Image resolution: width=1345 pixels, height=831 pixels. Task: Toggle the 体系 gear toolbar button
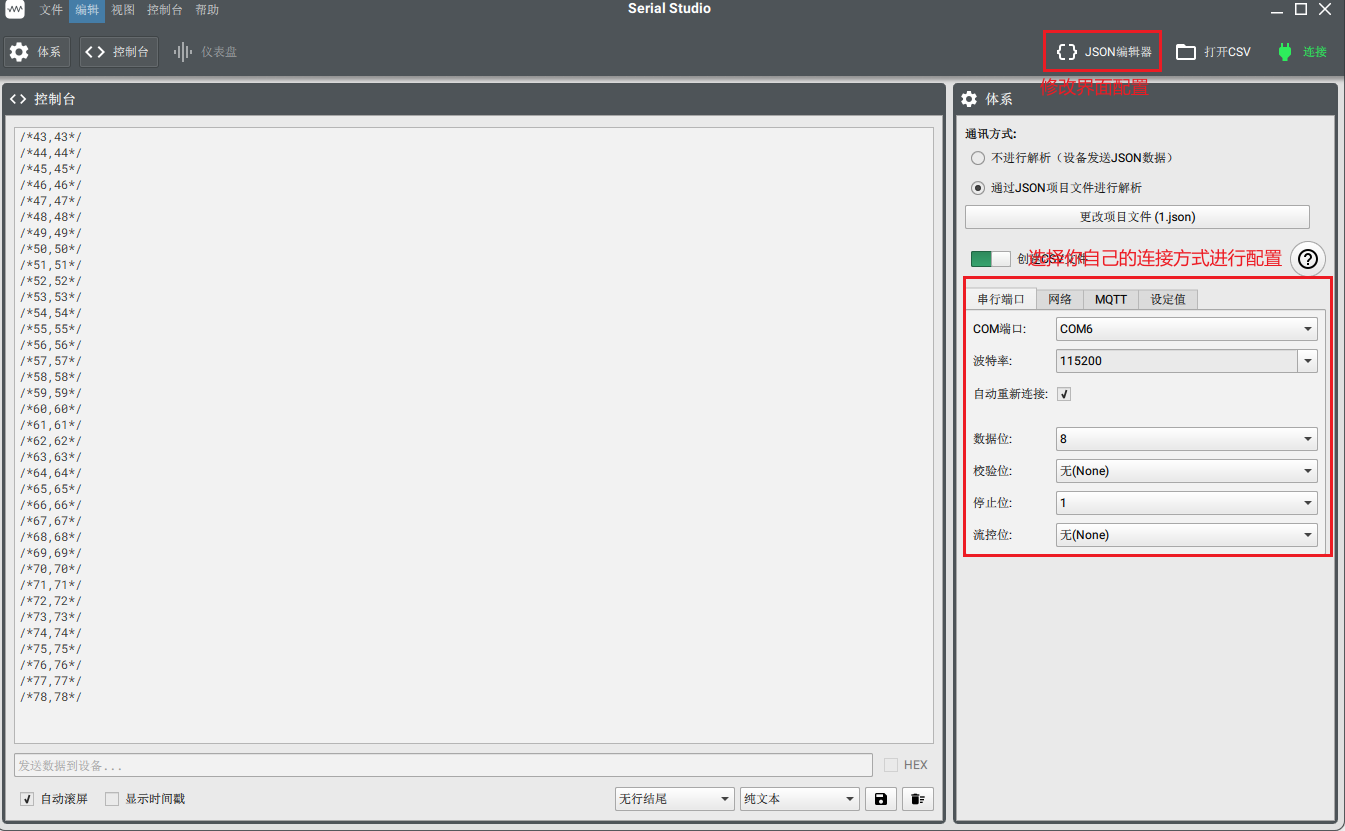pos(37,52)
